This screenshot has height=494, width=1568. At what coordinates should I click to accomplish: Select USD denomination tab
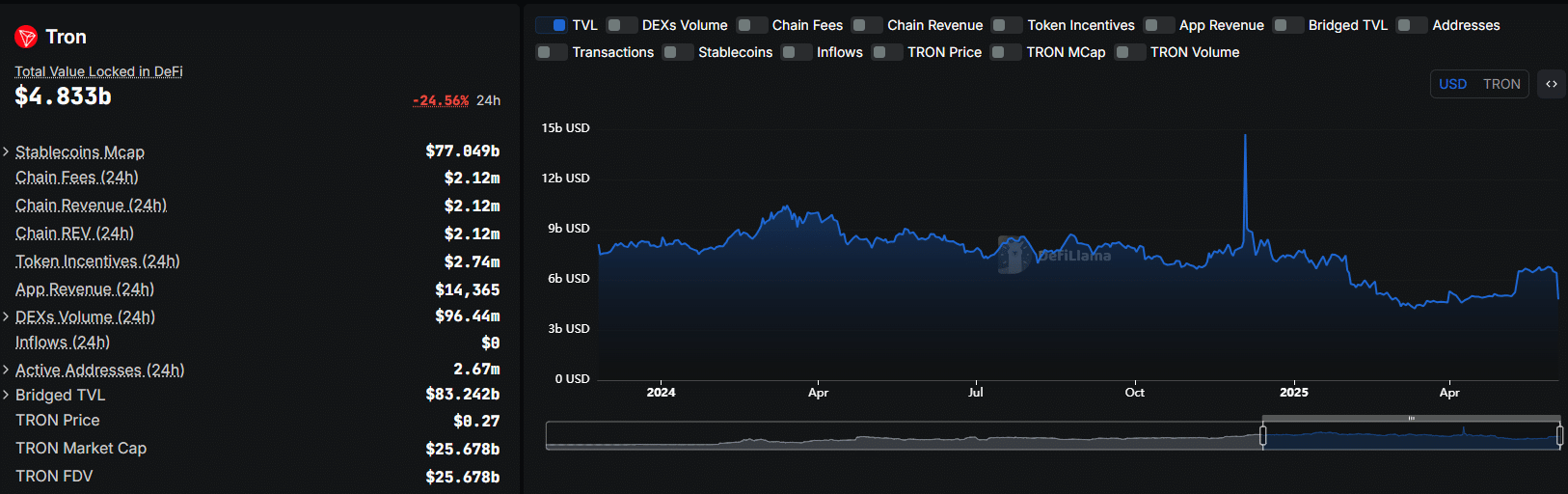tap(1452, 84)
